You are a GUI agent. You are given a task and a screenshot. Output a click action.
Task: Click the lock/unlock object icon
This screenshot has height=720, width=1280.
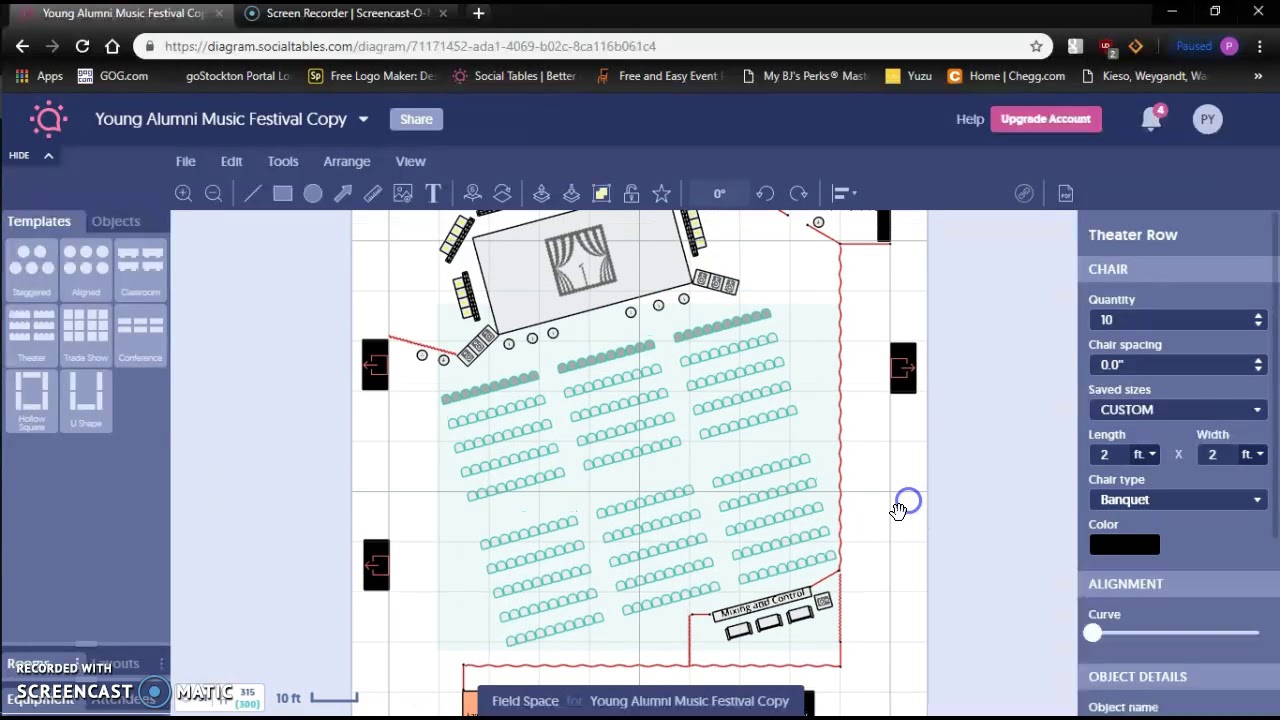click(x=631, y=193)
